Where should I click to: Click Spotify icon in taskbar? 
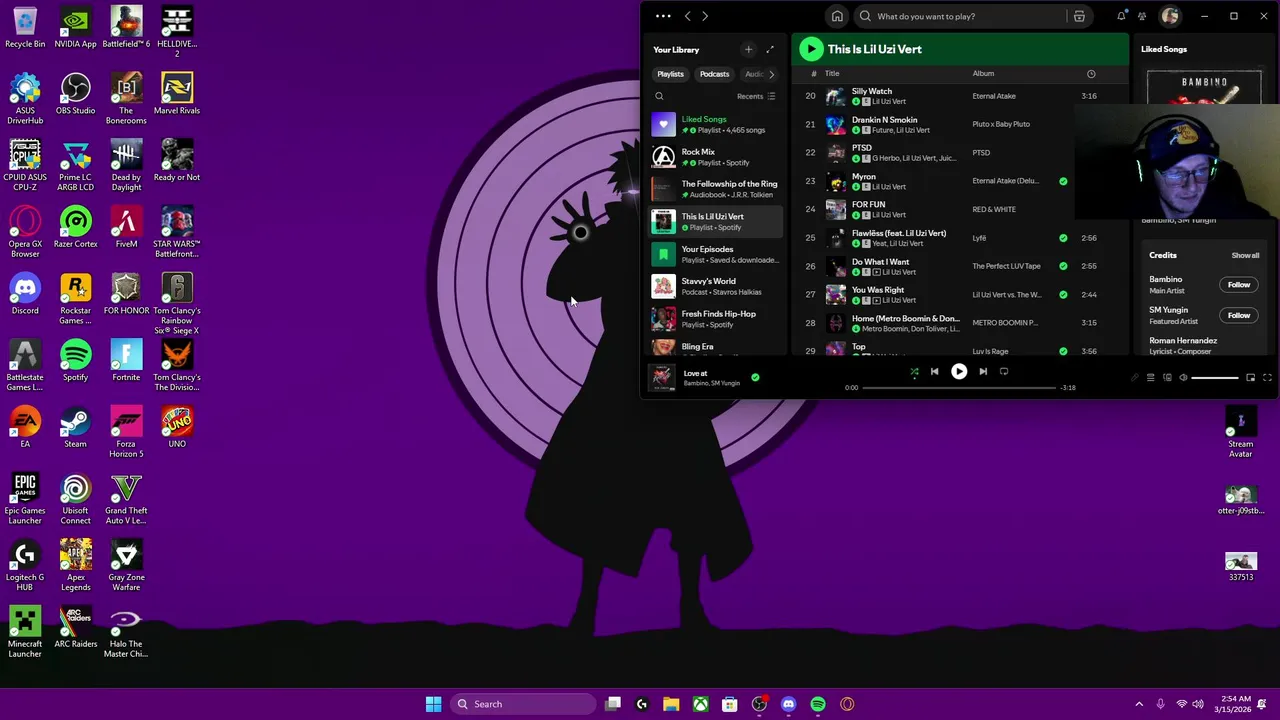coord(818,704)
